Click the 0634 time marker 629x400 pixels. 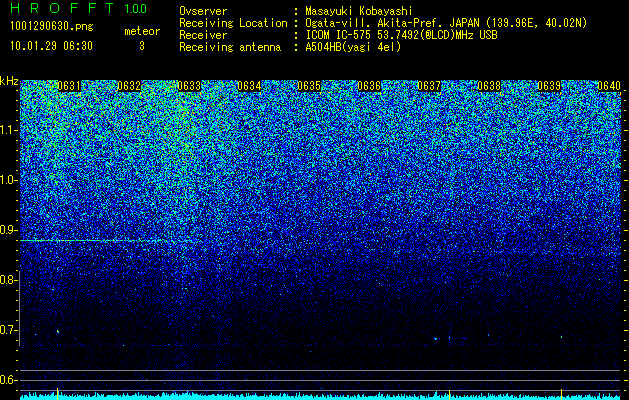[x=249, y=86]
